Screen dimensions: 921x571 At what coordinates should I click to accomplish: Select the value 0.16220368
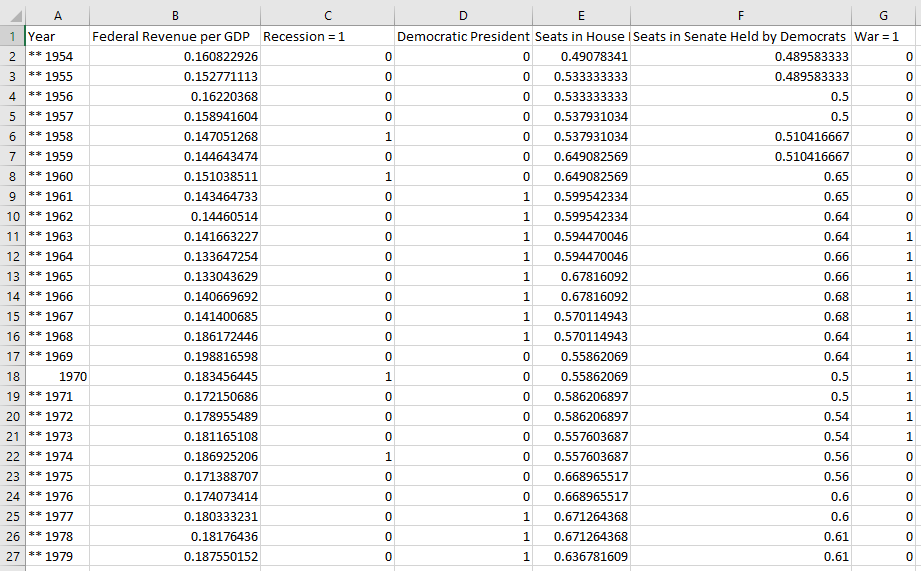pos(175,96)
